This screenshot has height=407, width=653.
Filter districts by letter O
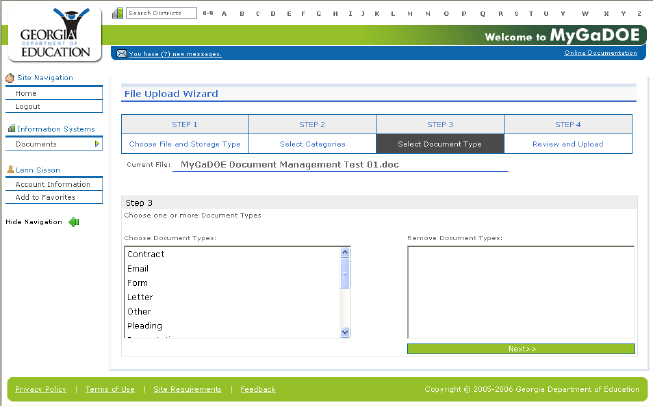click(446, 14)
